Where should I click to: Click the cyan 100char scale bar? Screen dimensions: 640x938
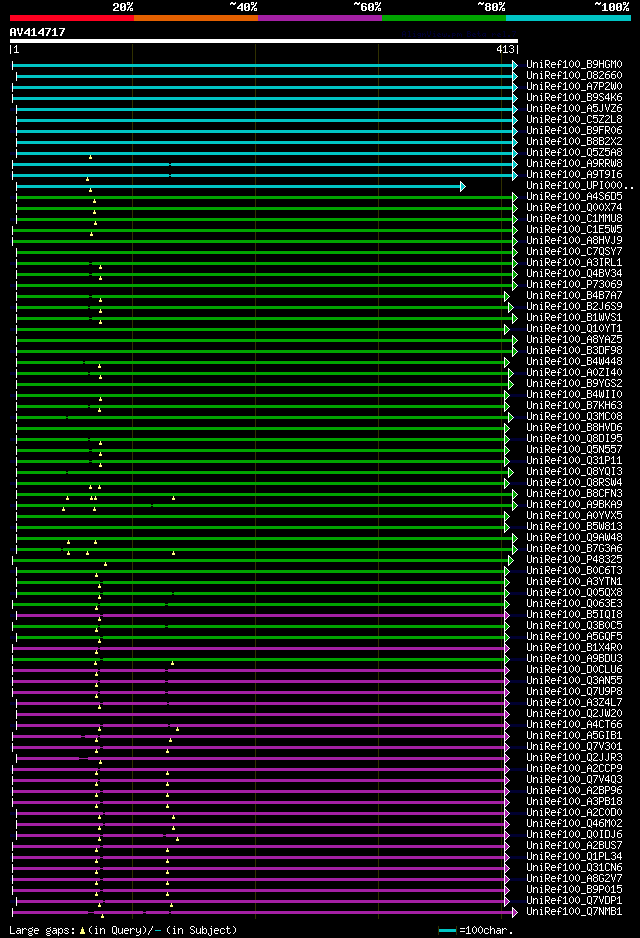[447, 930]
